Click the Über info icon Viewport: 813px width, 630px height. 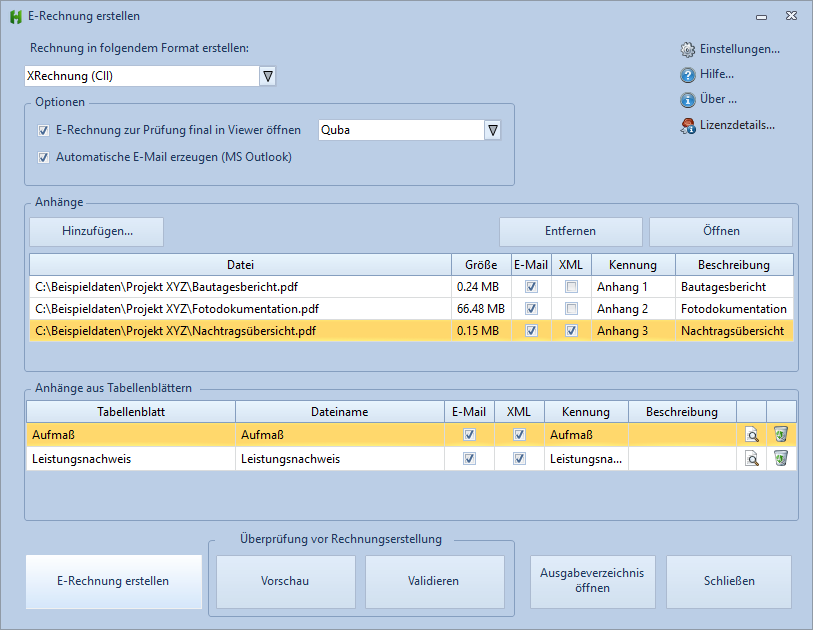pos(688,100)
